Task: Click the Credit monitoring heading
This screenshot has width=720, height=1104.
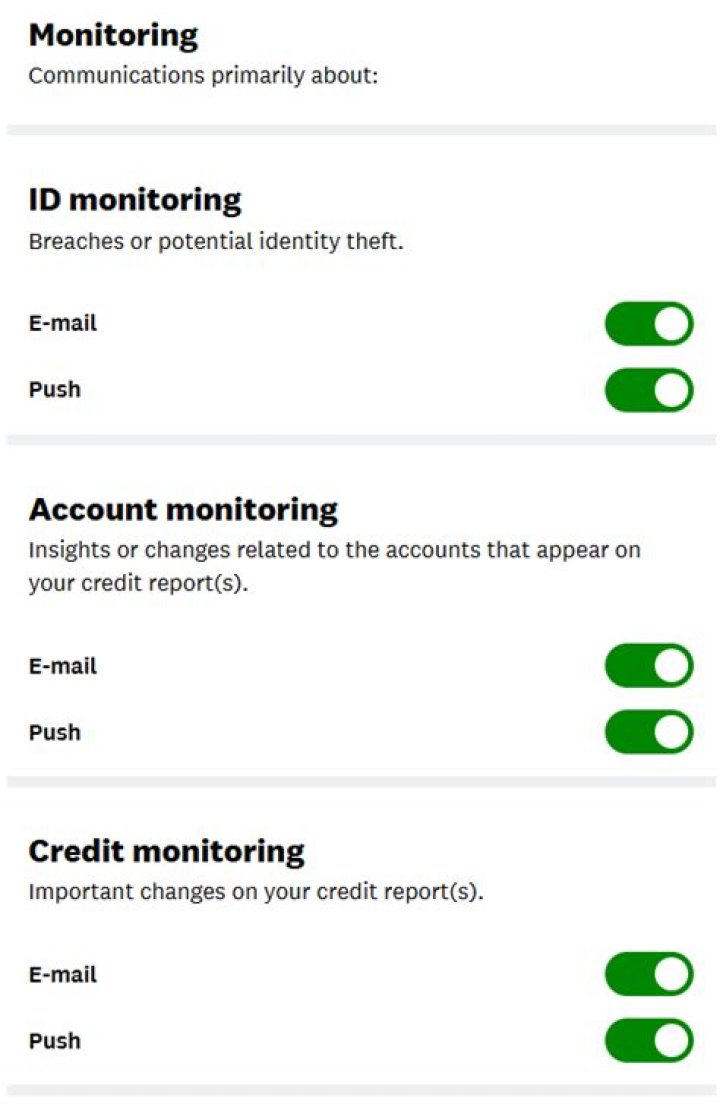Action: (x=166, y=852)
